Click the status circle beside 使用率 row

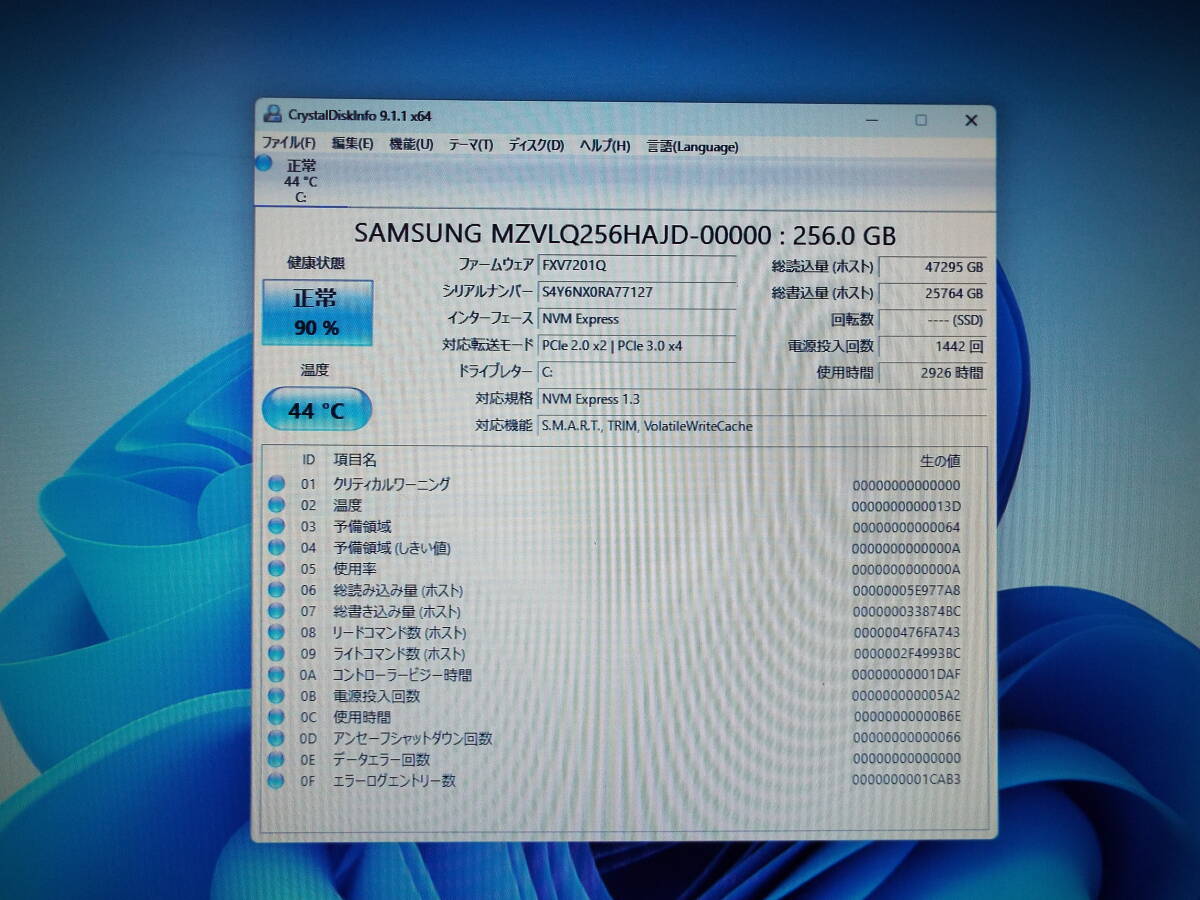[276, 569]
